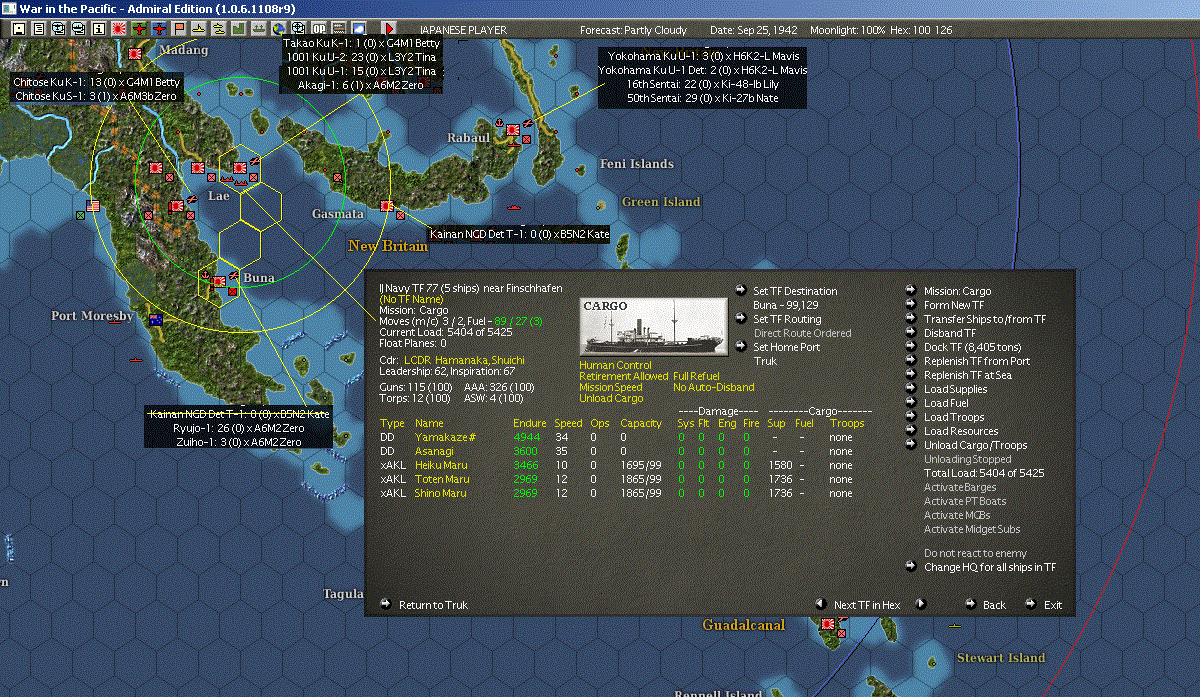Go to previous TF in hex arrow
1200x697 pixels.
click(820, 604)
